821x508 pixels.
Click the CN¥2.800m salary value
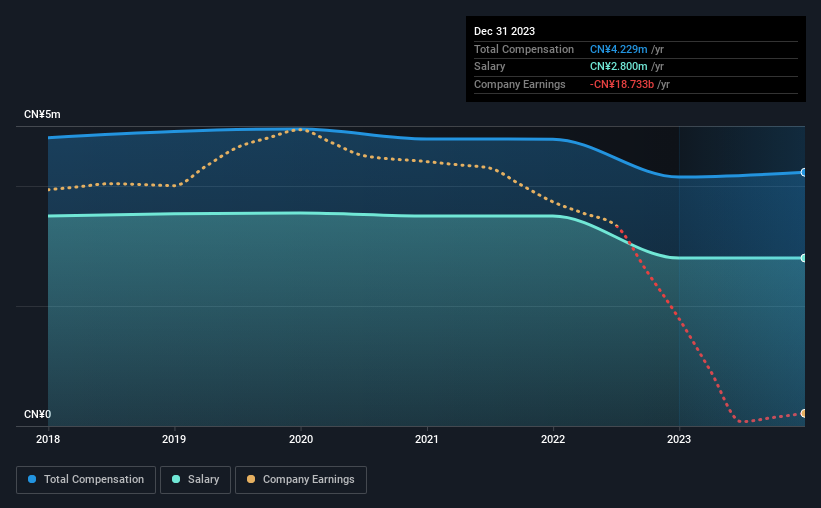(x=618, y=67)
